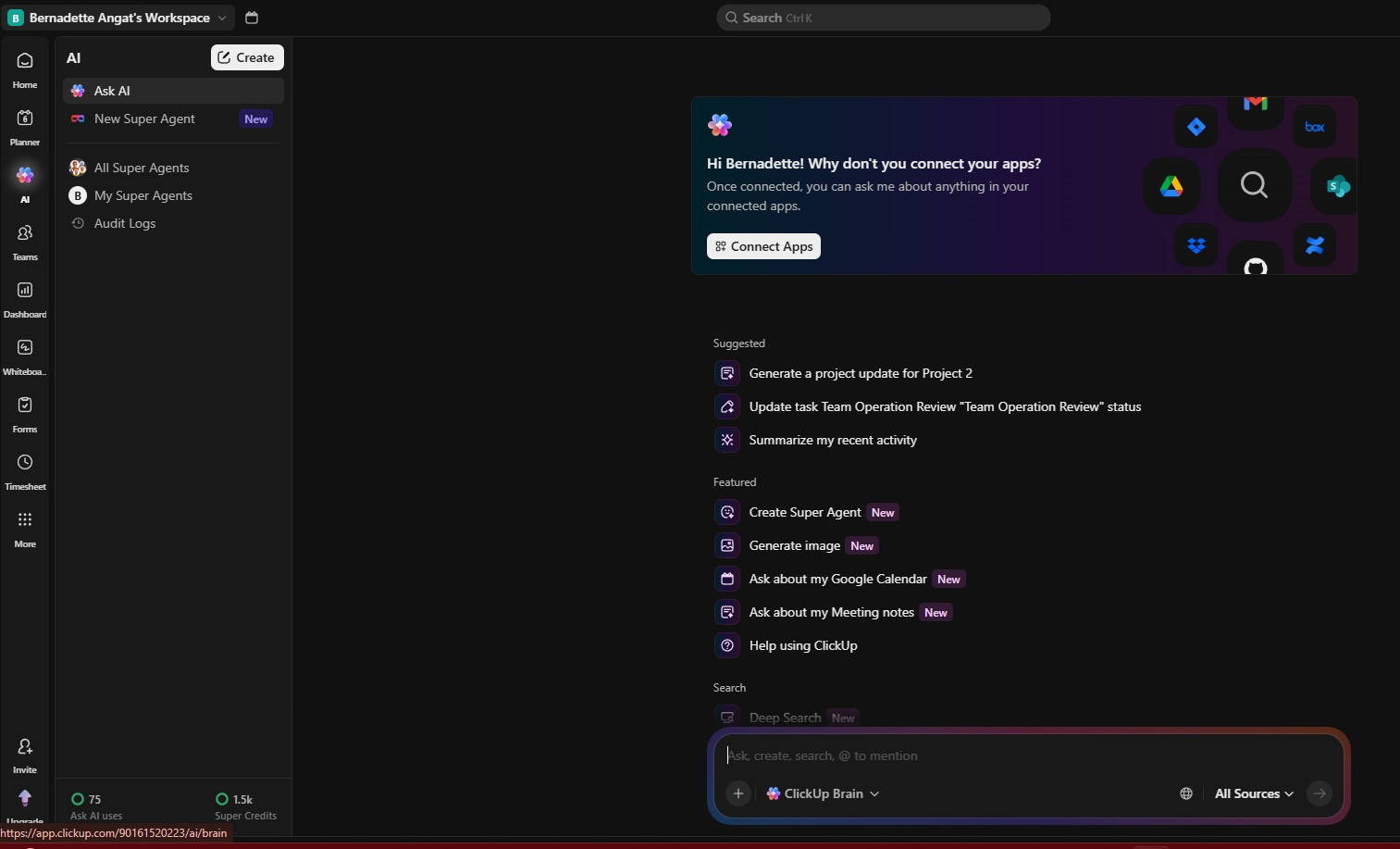Open the All Sources dropdown

(1254, 793)
